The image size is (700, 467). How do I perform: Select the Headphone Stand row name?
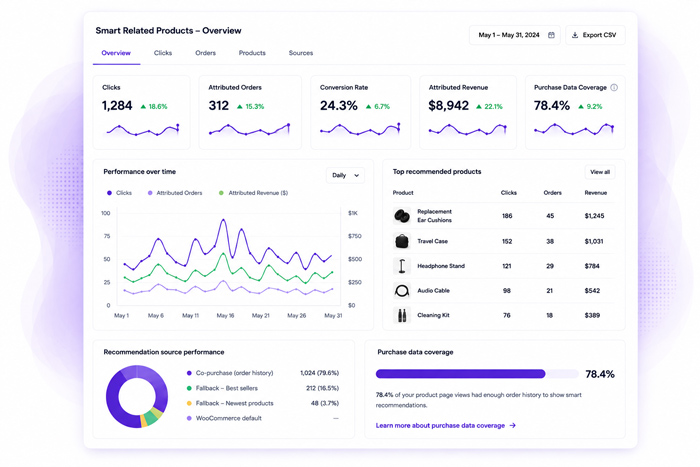441,266
